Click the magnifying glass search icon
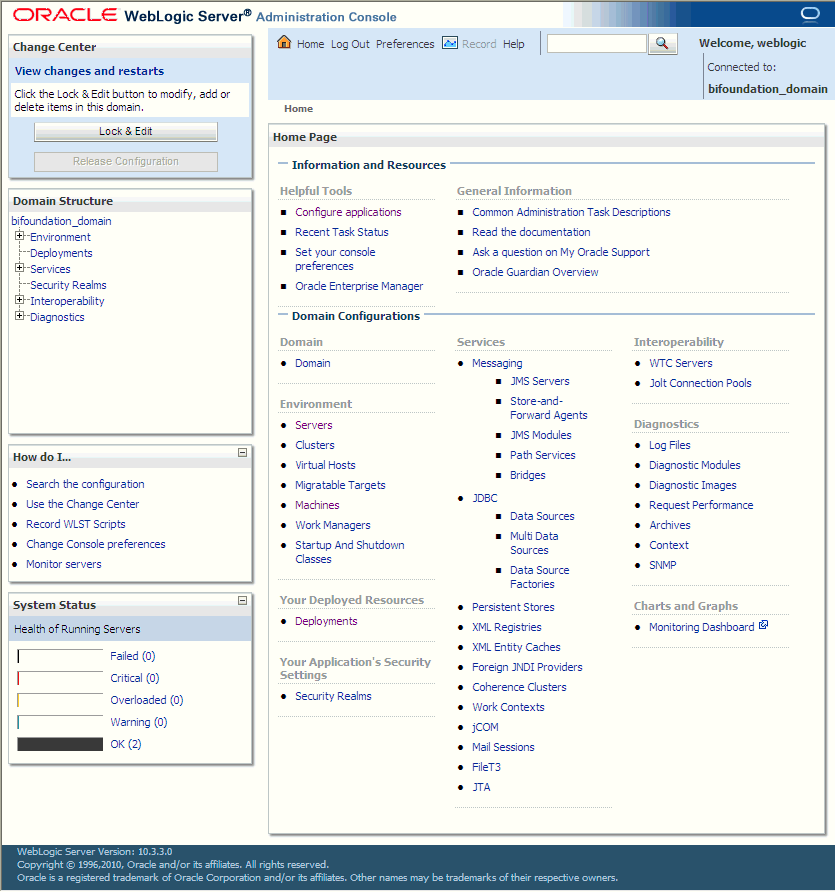 coord(662,43)
